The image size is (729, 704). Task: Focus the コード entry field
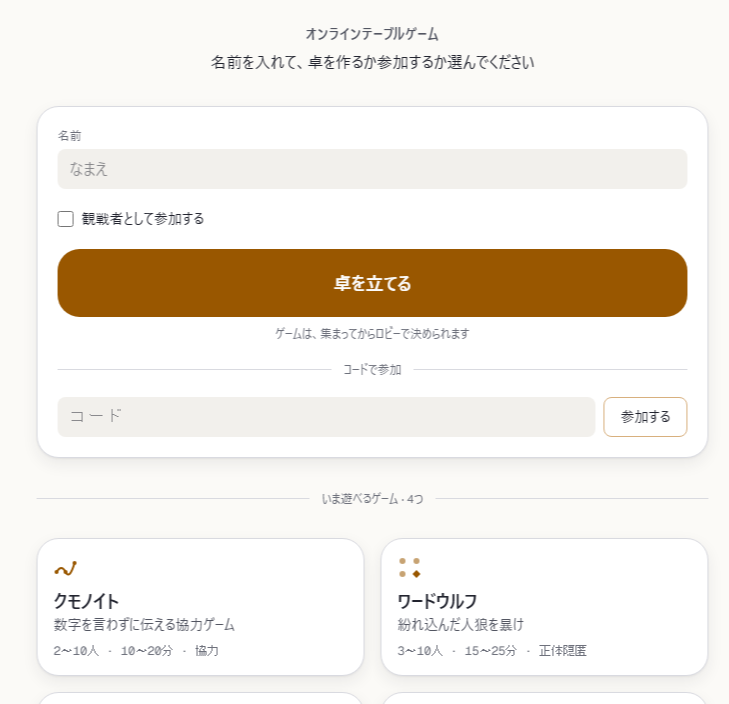[326, 417]
